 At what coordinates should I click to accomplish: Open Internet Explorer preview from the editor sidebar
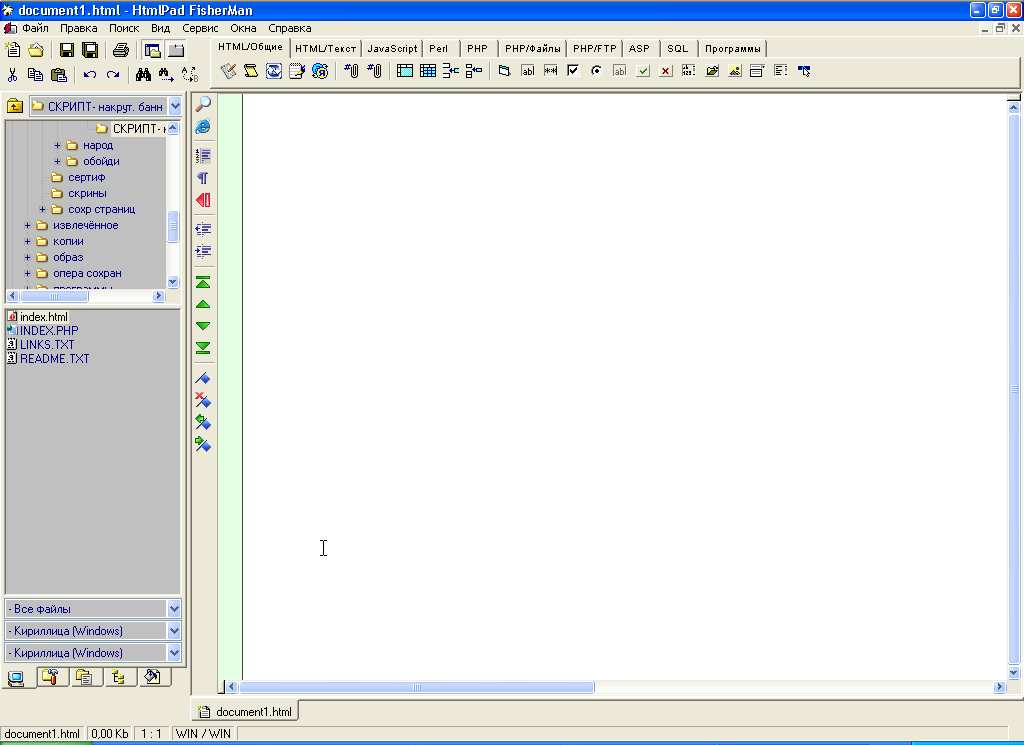(x=203, y=127)
